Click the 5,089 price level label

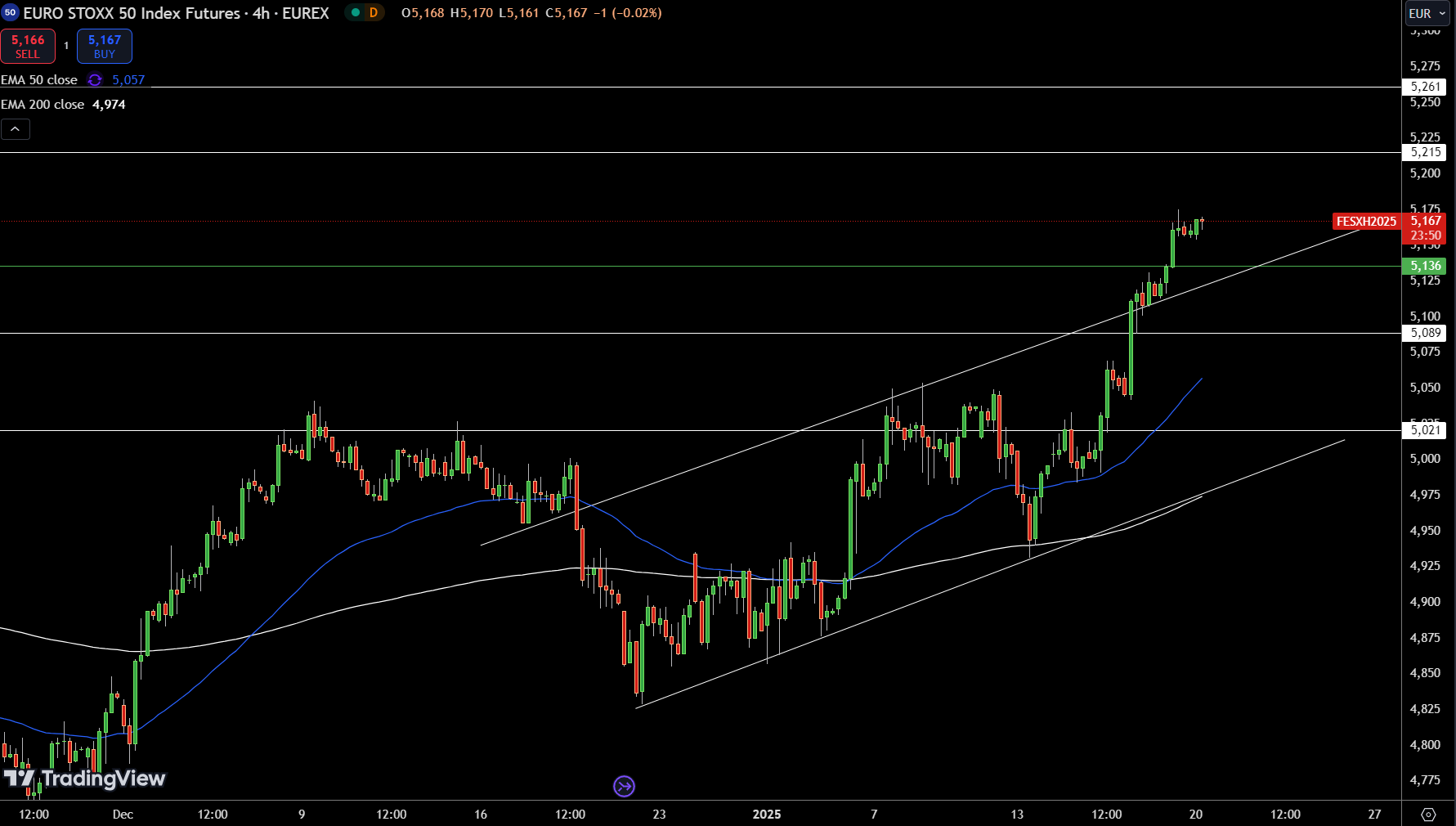click(x=1424, y=333)
